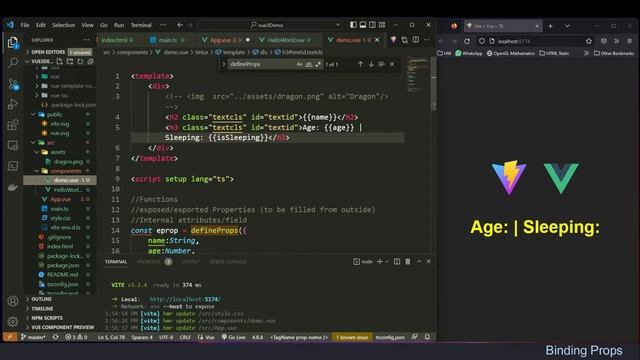The width and height of the screenshot is (640, 360).
Task: Click the master branch in status bar
Action: 33,337
